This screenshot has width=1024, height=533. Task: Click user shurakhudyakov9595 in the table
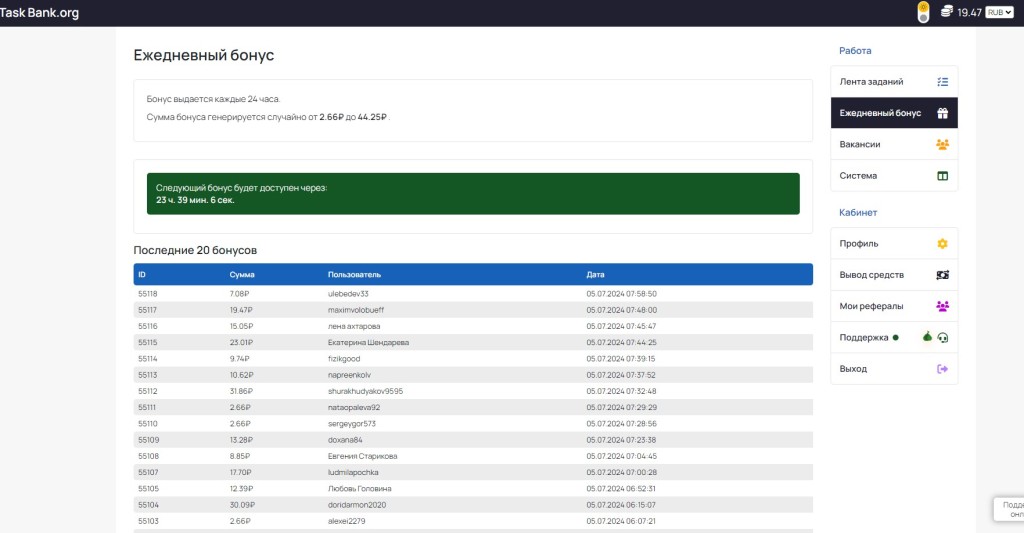[365, 391]
